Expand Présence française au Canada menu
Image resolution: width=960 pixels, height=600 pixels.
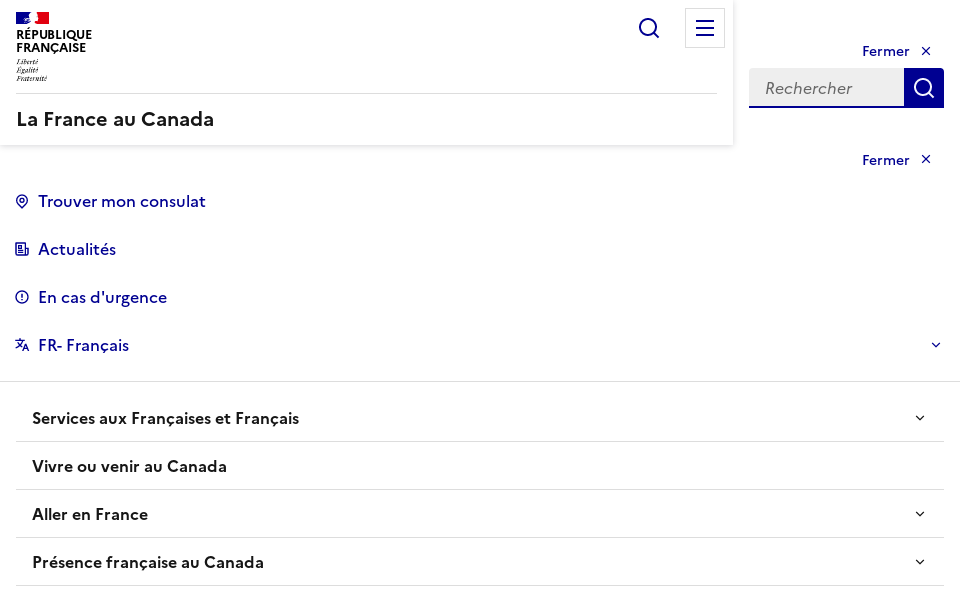click(x=920, y=562)
